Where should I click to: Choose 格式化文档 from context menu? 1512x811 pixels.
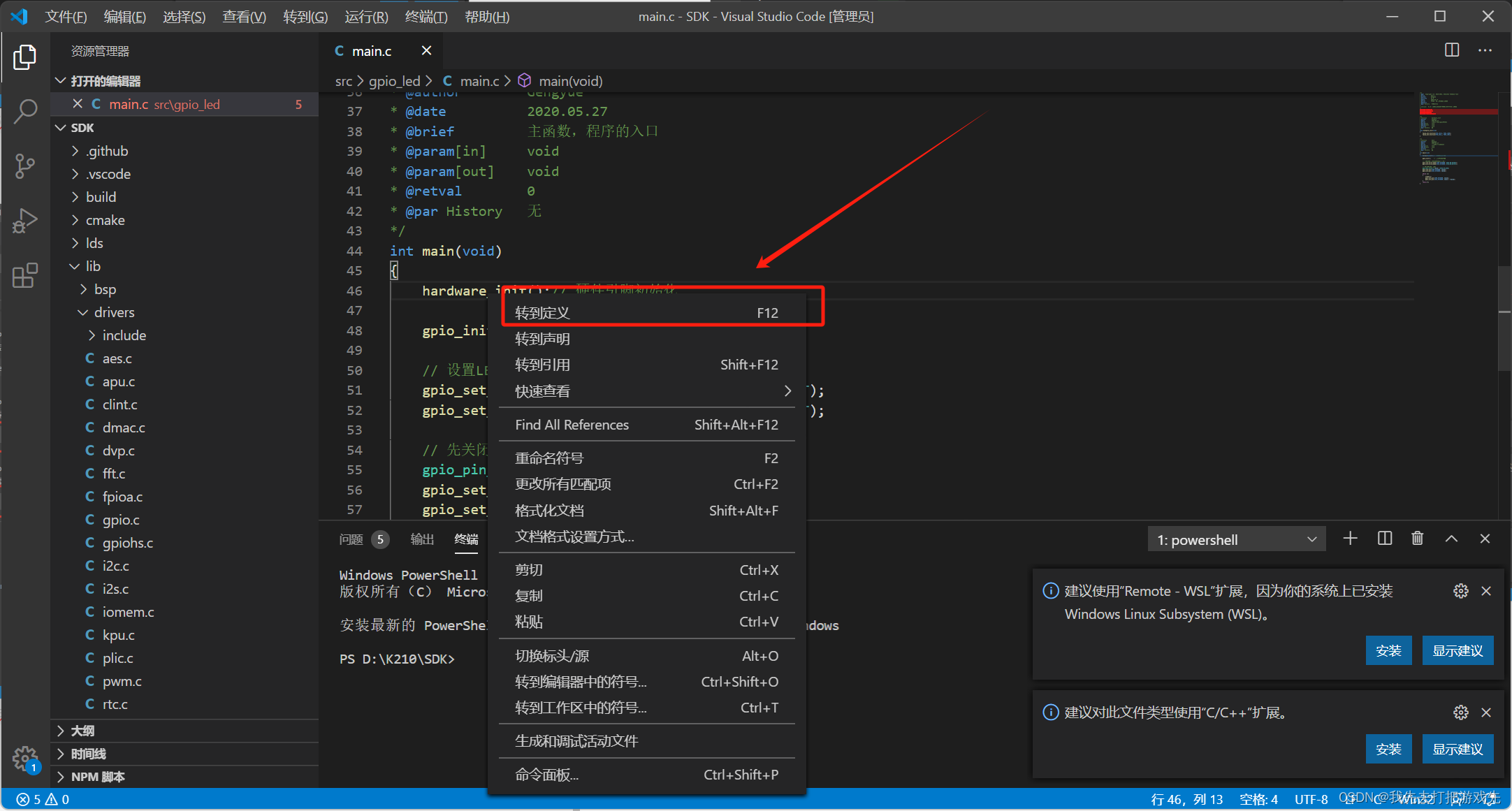(647, 511)
